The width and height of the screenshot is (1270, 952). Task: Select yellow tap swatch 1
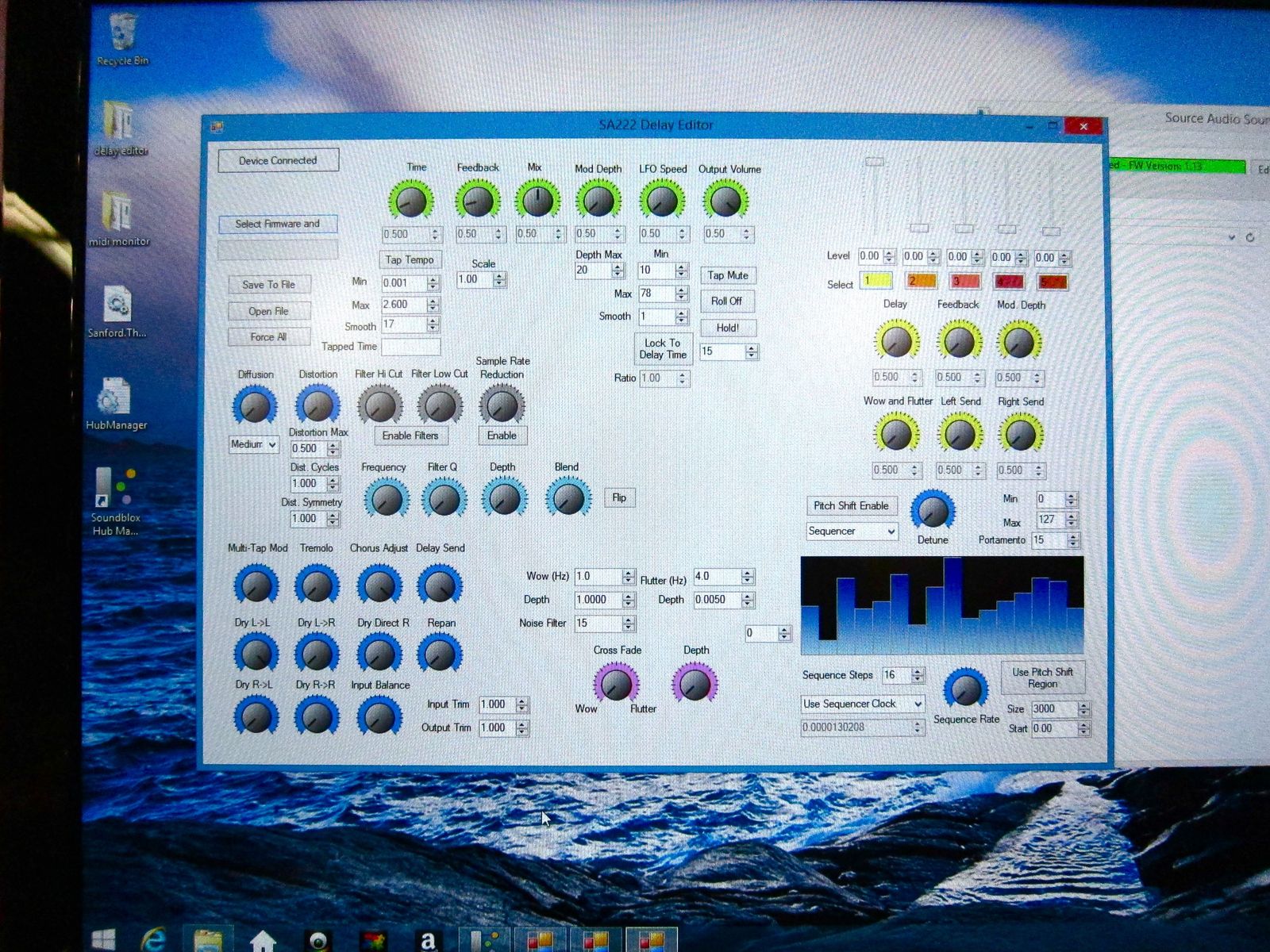click(x=876, y=281)
